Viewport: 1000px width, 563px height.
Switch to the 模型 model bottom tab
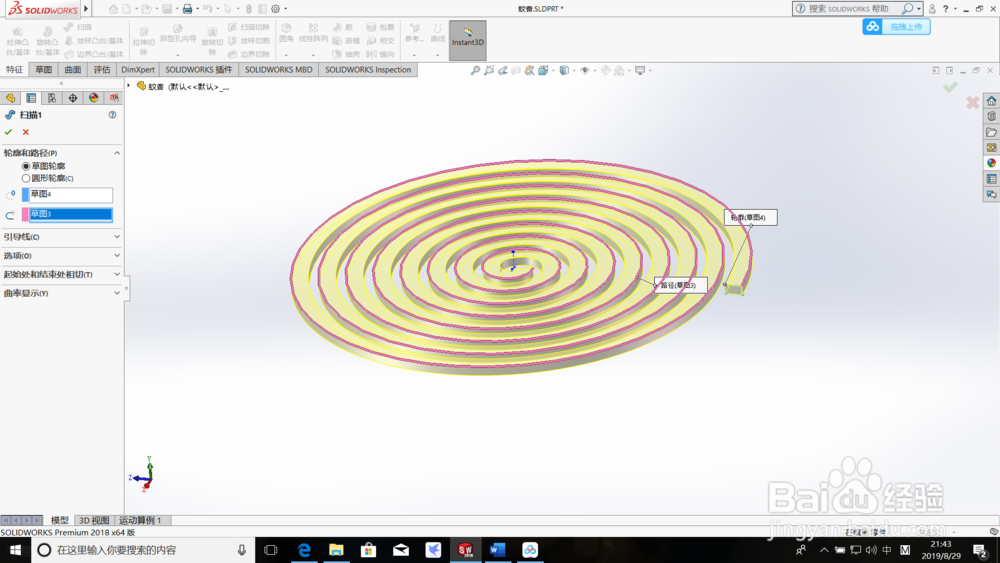click(59, 520)
